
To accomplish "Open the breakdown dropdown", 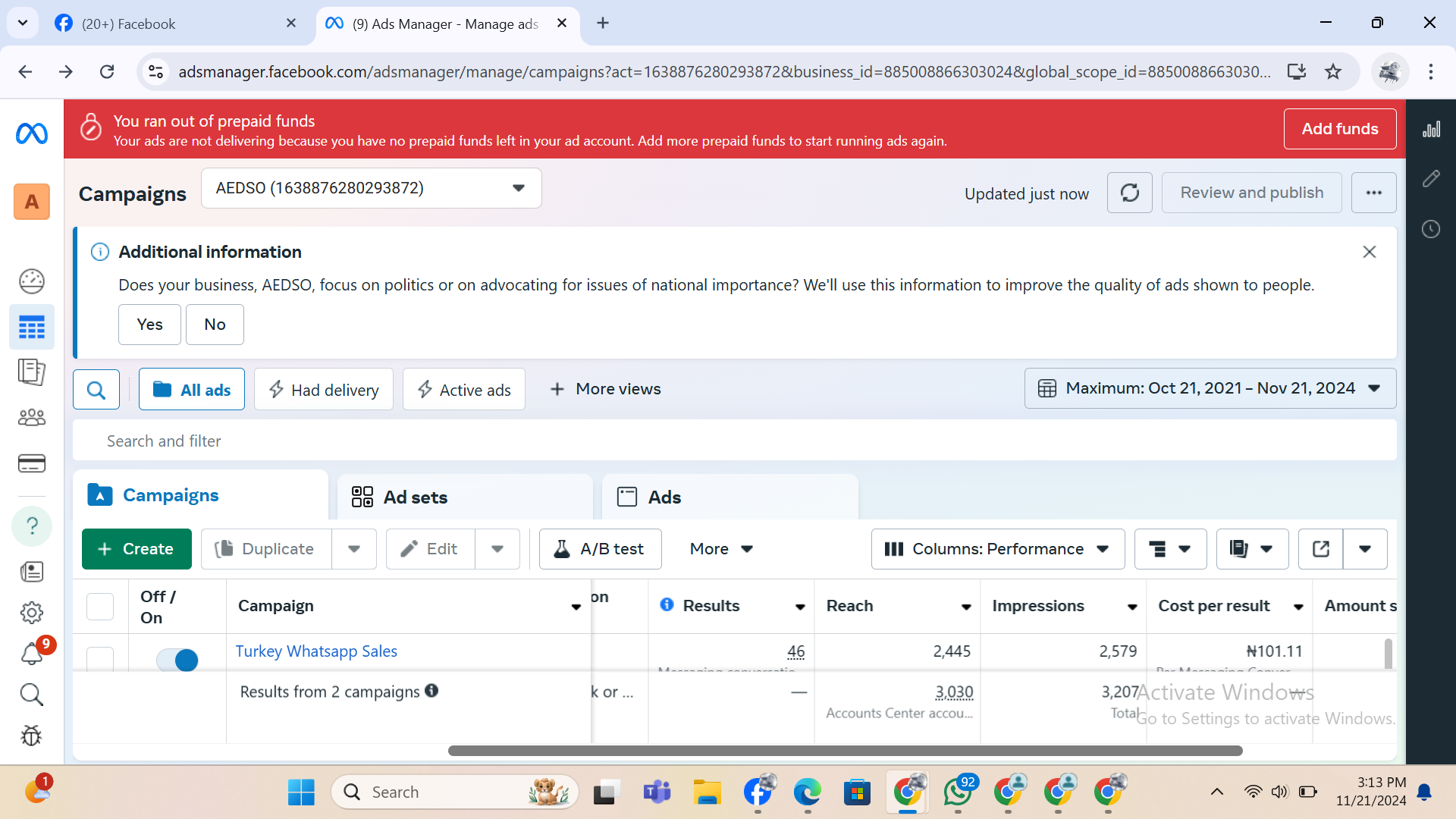I will click(x=1170, y=549).
